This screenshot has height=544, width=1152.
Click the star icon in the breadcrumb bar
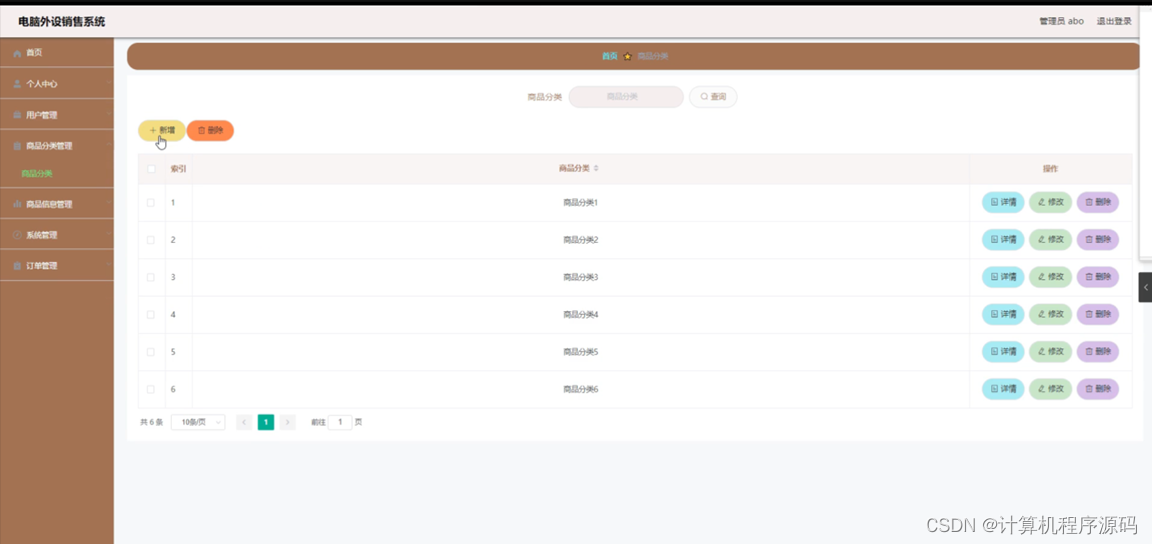tap(627, 56)
